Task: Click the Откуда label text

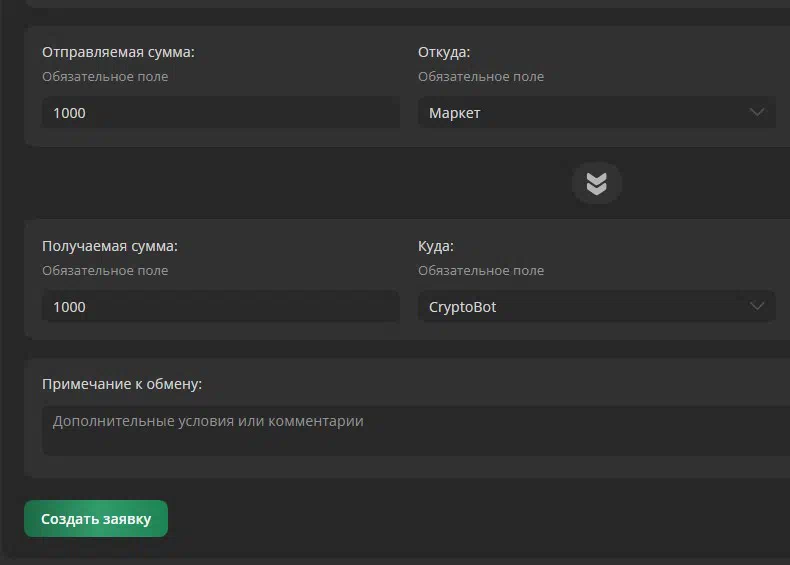Action: 444,52
